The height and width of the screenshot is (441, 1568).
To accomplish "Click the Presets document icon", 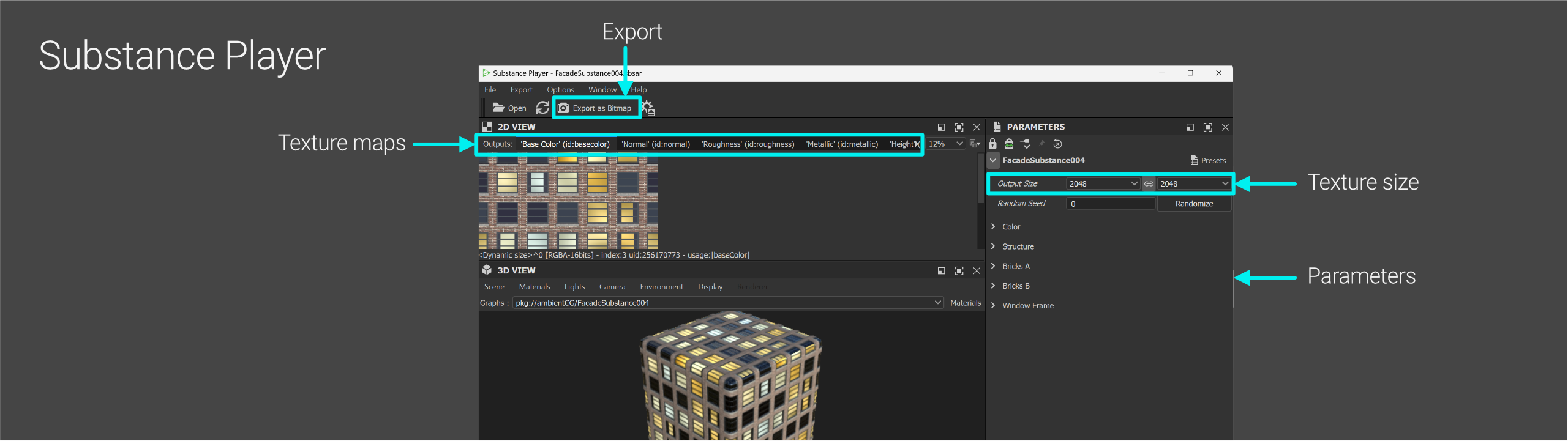I will 1194,160.
